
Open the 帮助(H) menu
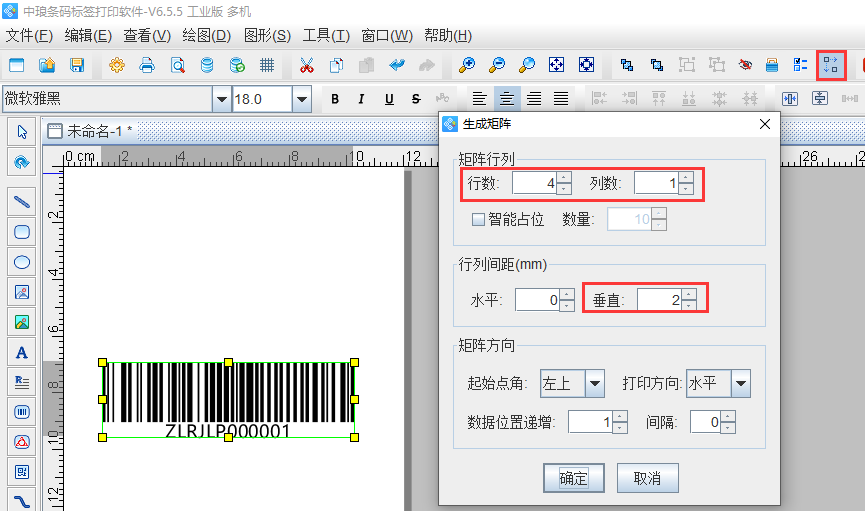(448, 36)
